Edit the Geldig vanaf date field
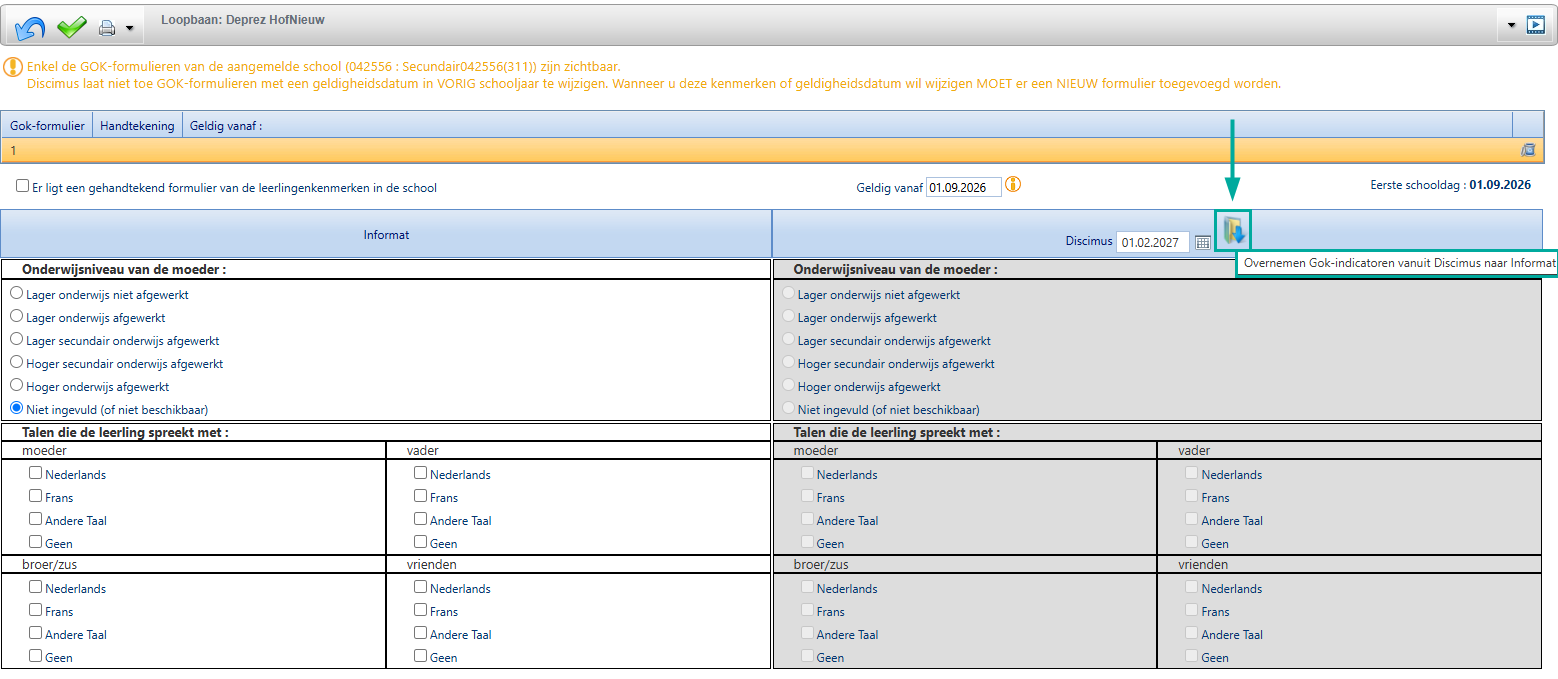1558x679 pixels. click(963, 187)
